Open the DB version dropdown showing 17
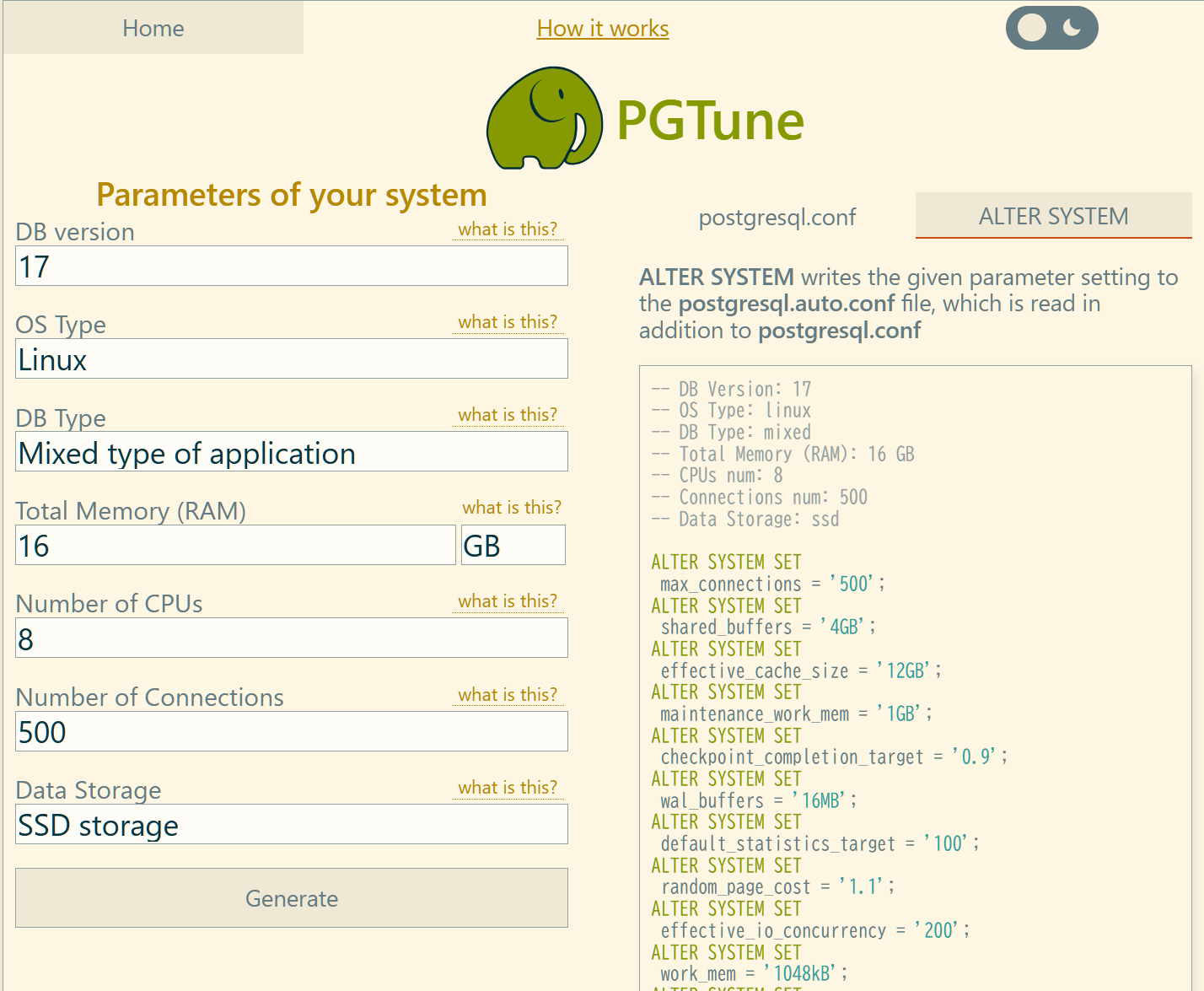The height and width of the screenshot is (991, 1204). (291, 266)
